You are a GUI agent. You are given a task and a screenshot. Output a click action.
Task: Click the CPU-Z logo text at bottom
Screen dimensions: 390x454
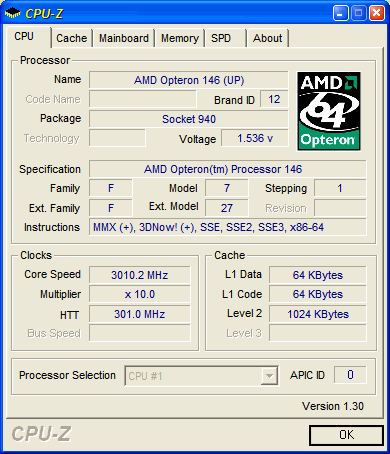tap(41, 434)
